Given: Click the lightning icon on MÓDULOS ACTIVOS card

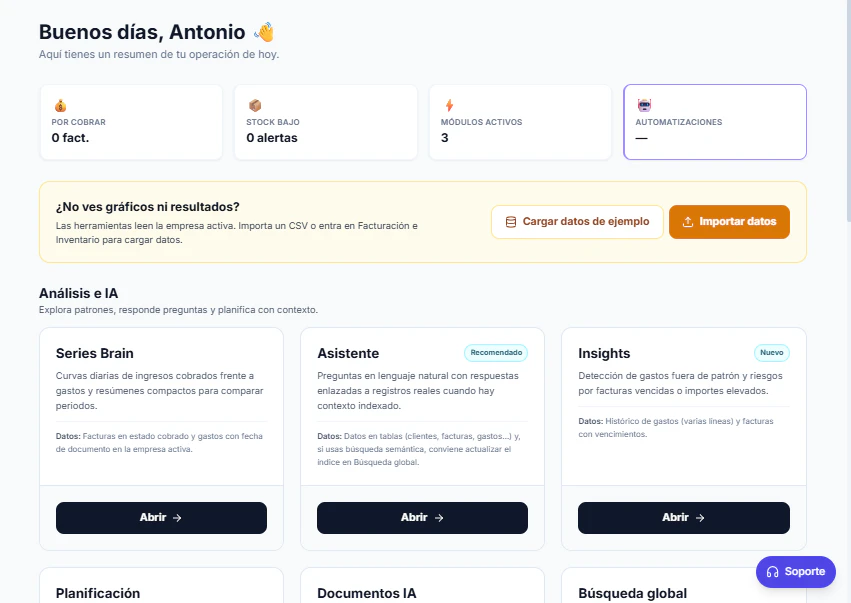Looking at the screenshot, I should pos(447,107).
